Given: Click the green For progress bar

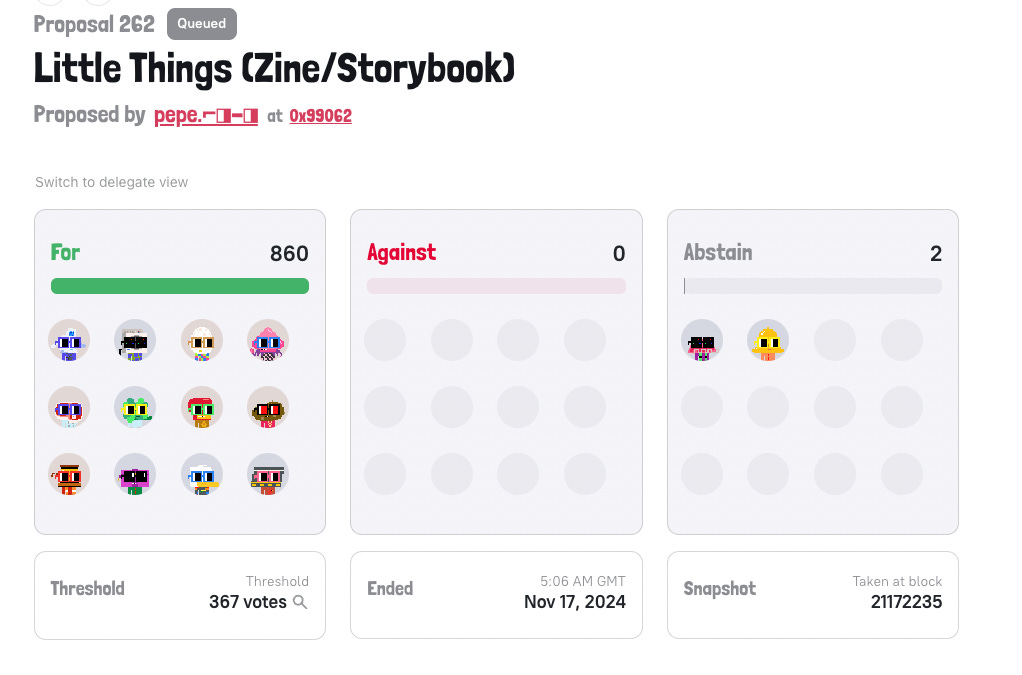Looking at the screenshot, I should (180, 286).
